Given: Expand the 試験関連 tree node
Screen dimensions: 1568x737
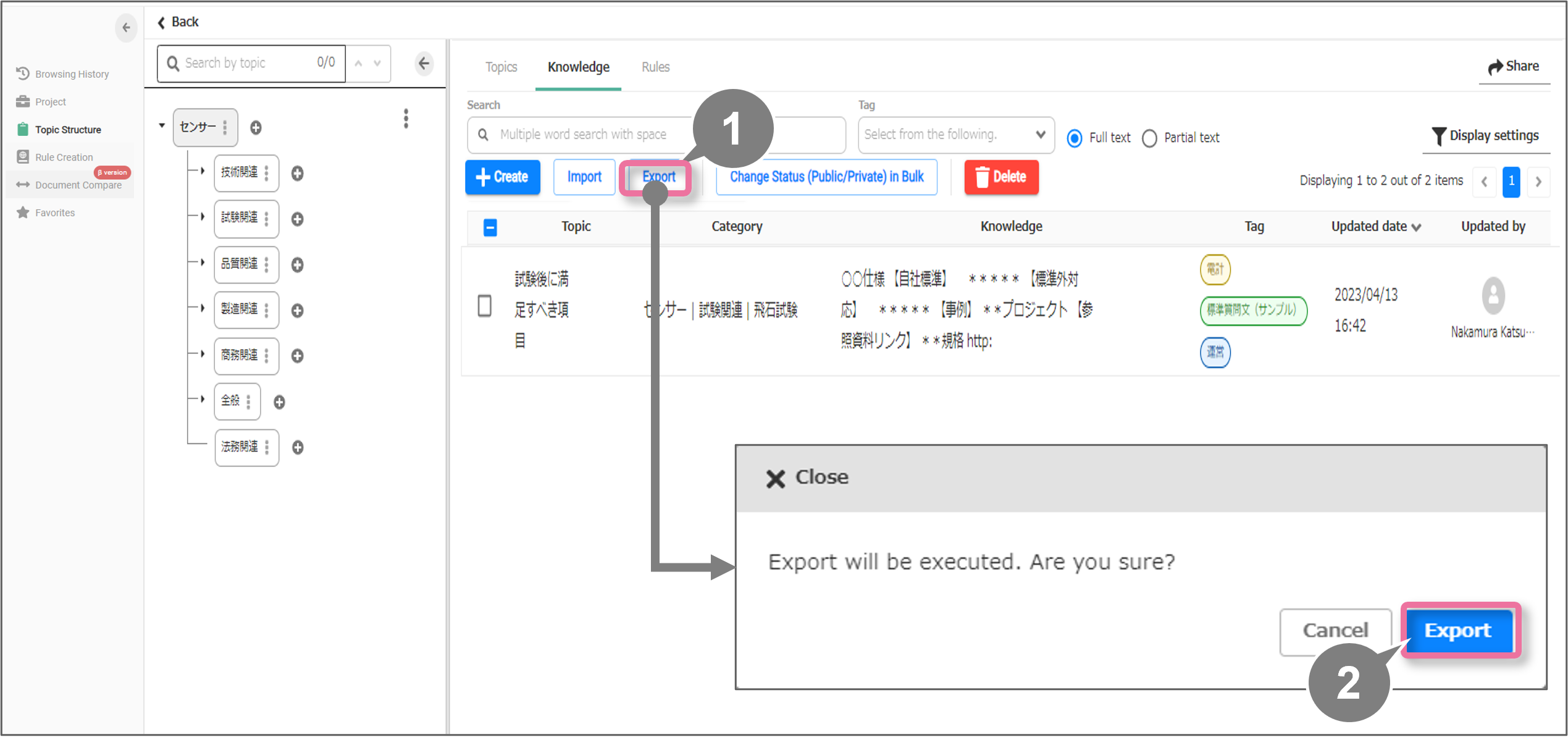Looking at the screenshot, I should [x=202, y=217].
